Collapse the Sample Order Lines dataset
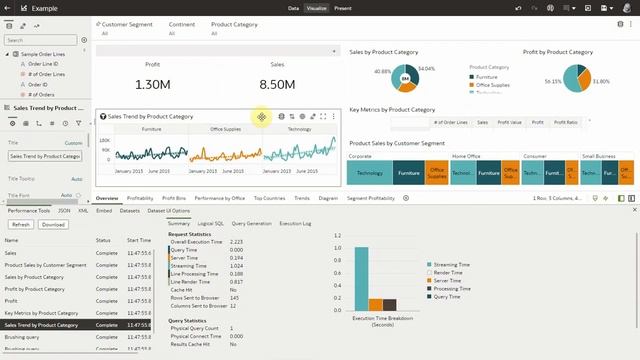The height and width of the screenshot is (360, 640). pos(7,54)
